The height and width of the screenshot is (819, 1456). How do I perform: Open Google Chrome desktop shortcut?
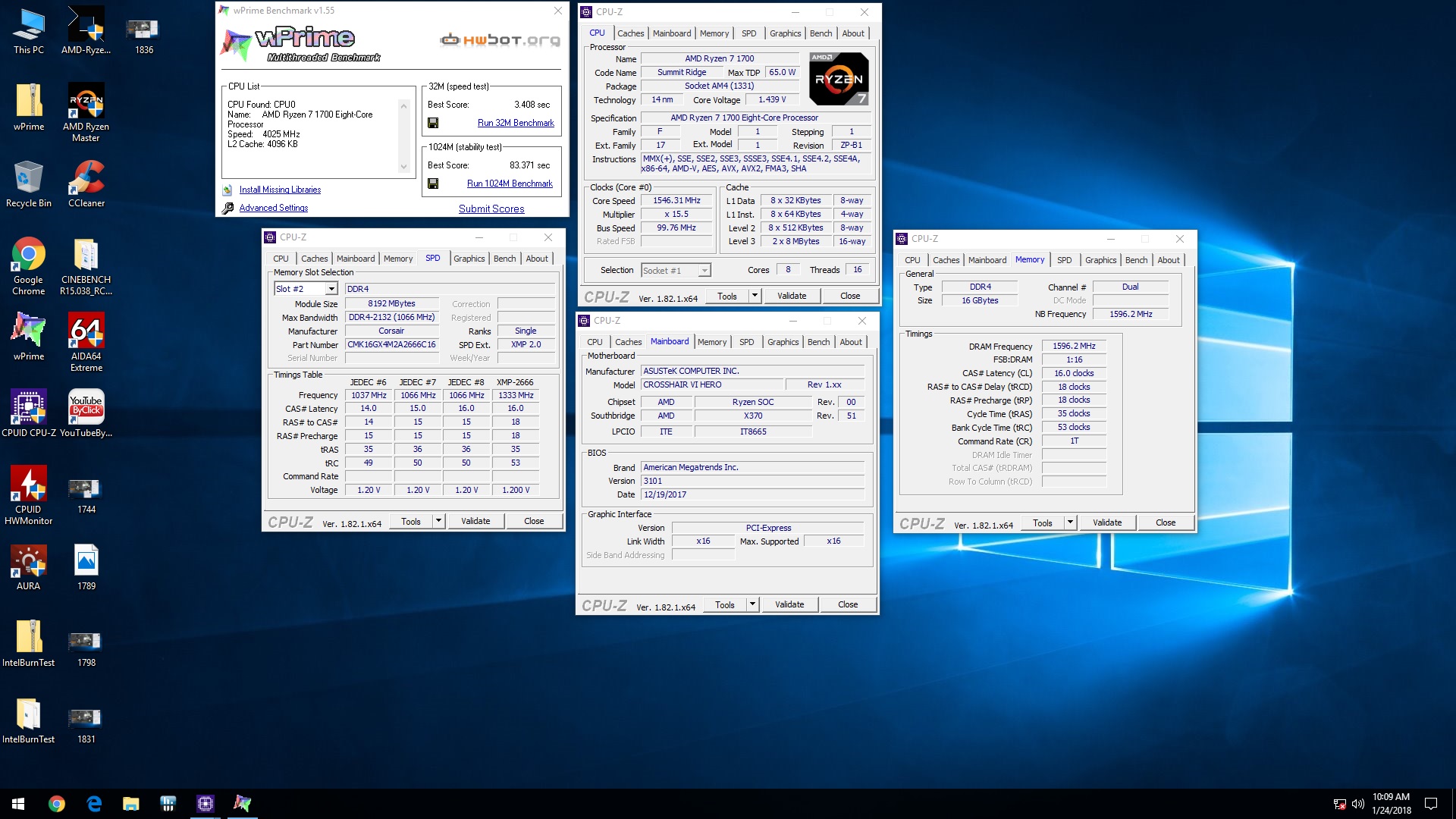tap(29, 265)
